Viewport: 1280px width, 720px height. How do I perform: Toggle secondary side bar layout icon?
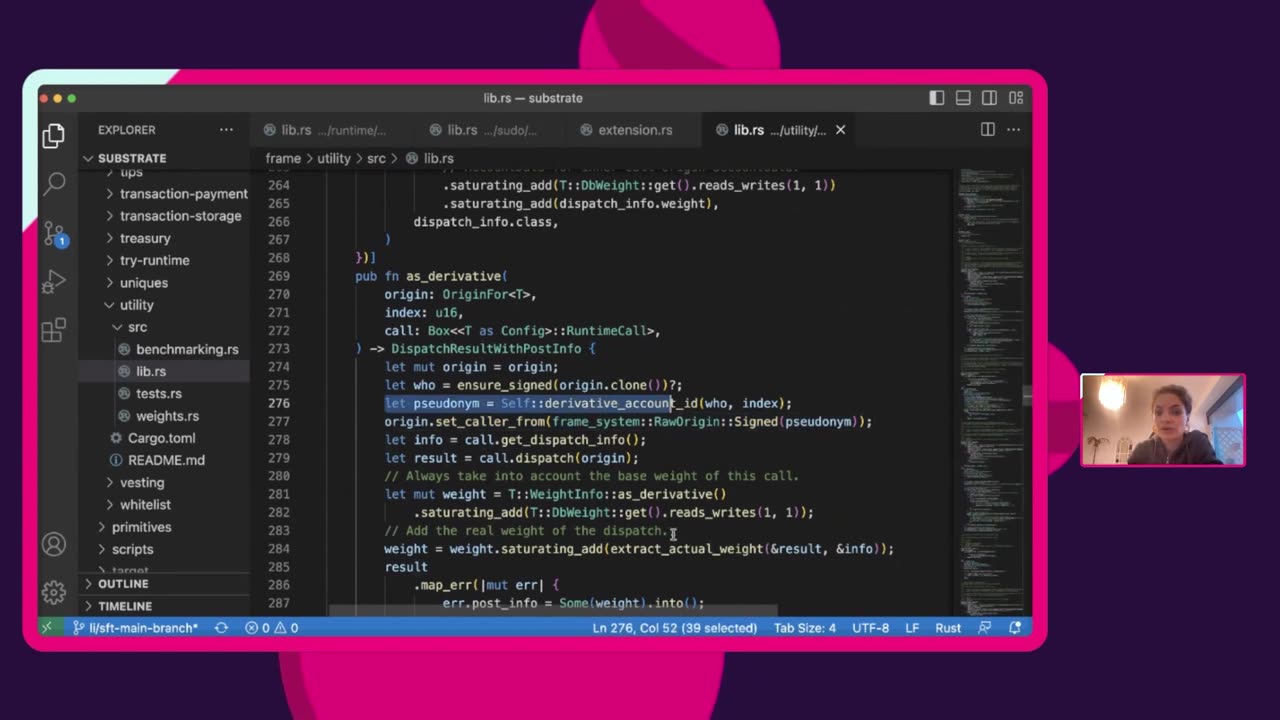(989, 98)
